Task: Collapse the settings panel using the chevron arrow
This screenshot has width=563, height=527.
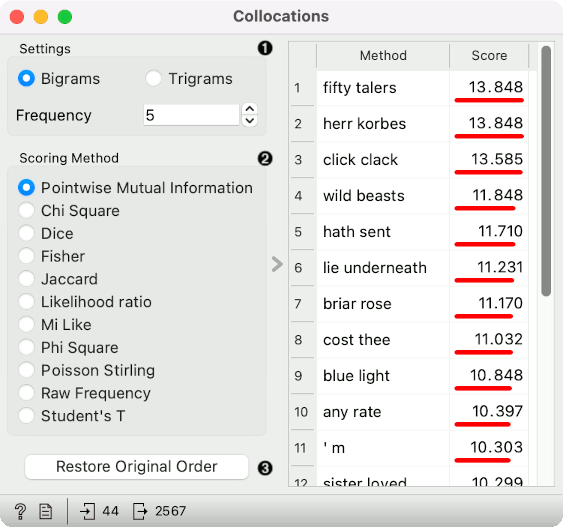Action: click(x=277, y=264)
